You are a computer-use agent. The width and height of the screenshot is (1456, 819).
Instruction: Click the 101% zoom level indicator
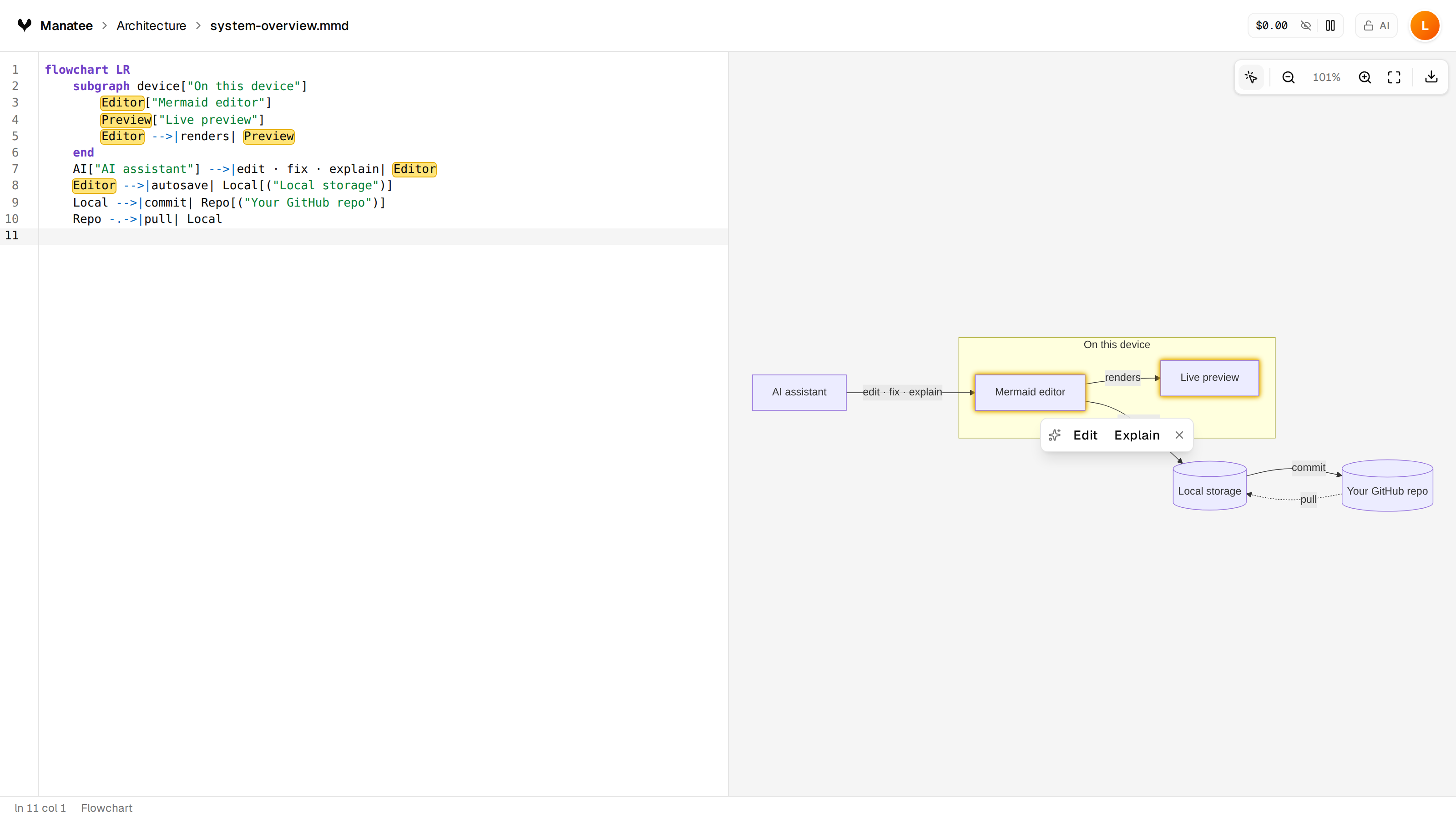pyautogui.click(x=1326, y=77)
